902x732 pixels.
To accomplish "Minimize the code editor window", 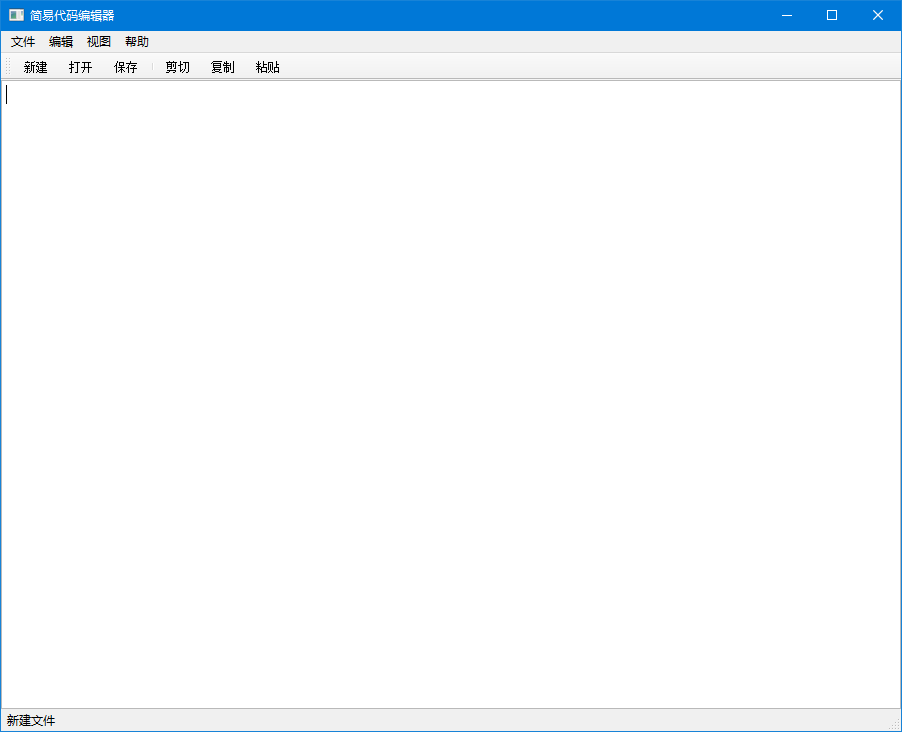I will pos(786,15).
